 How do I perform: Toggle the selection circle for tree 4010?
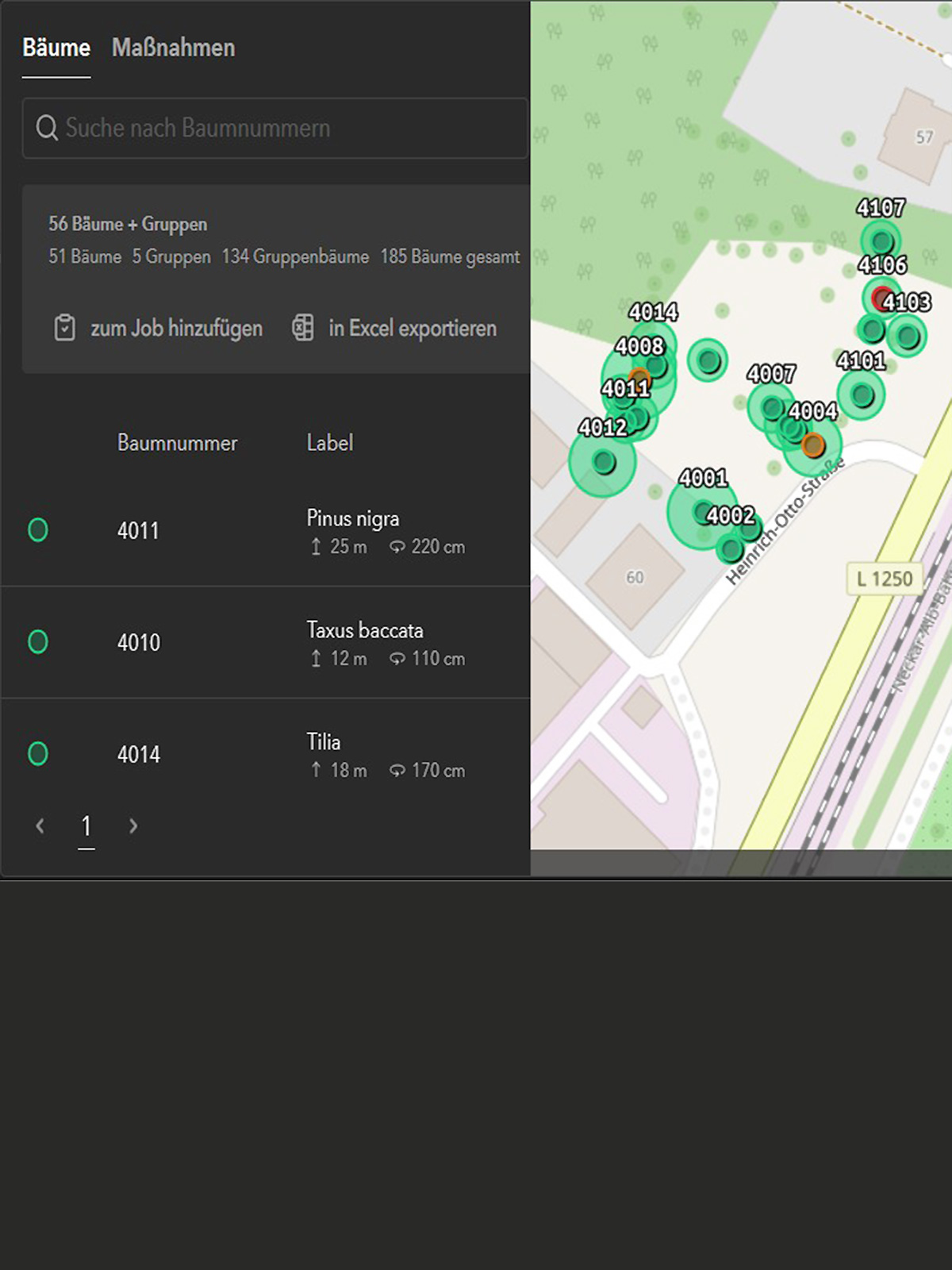38,641
